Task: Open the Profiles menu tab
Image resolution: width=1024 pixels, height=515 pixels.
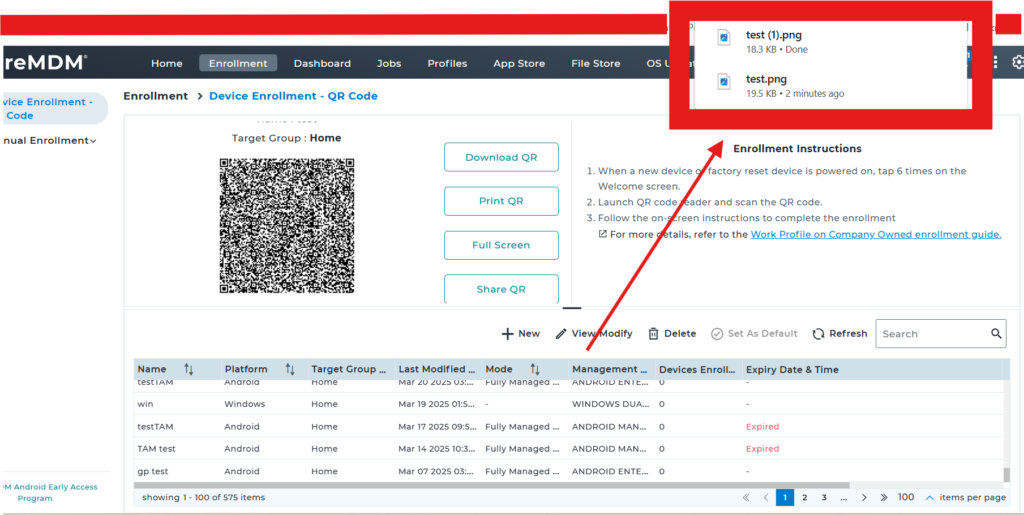Action: pyautogui.click(x=447, y=63)
